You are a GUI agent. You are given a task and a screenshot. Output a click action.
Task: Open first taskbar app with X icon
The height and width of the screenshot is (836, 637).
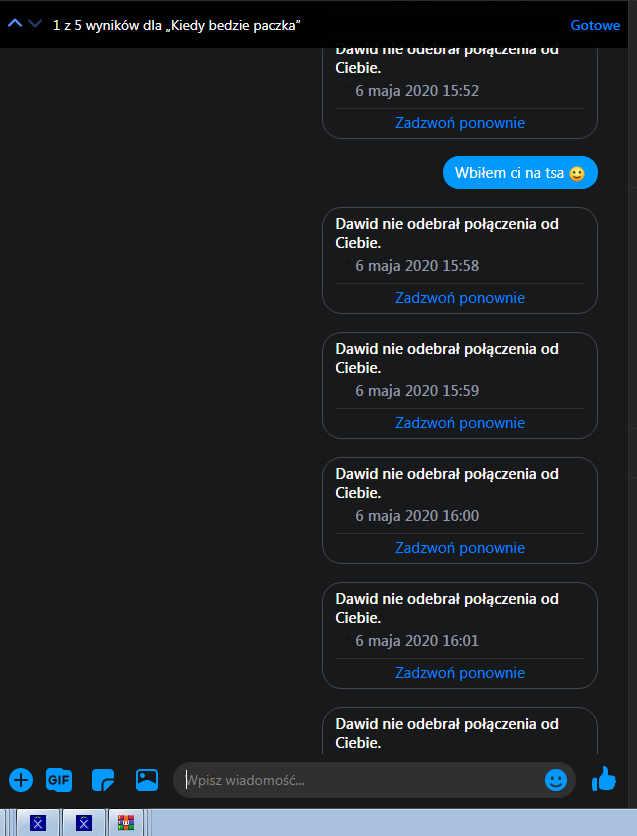point(38,823)
